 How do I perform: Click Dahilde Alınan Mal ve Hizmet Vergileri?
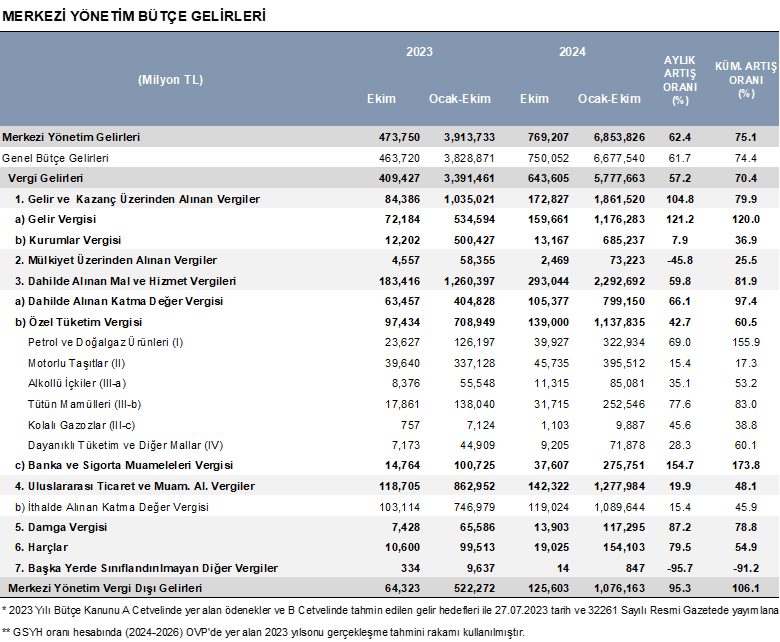[125, 281]
